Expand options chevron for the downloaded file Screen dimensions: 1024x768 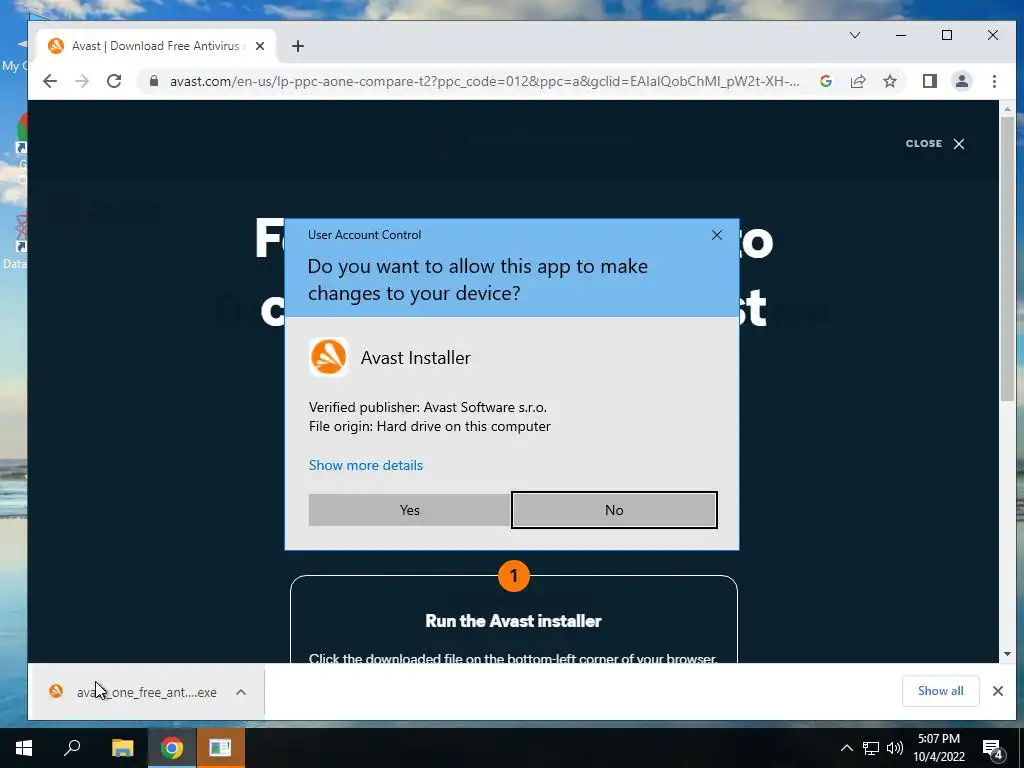pos(241,692)
